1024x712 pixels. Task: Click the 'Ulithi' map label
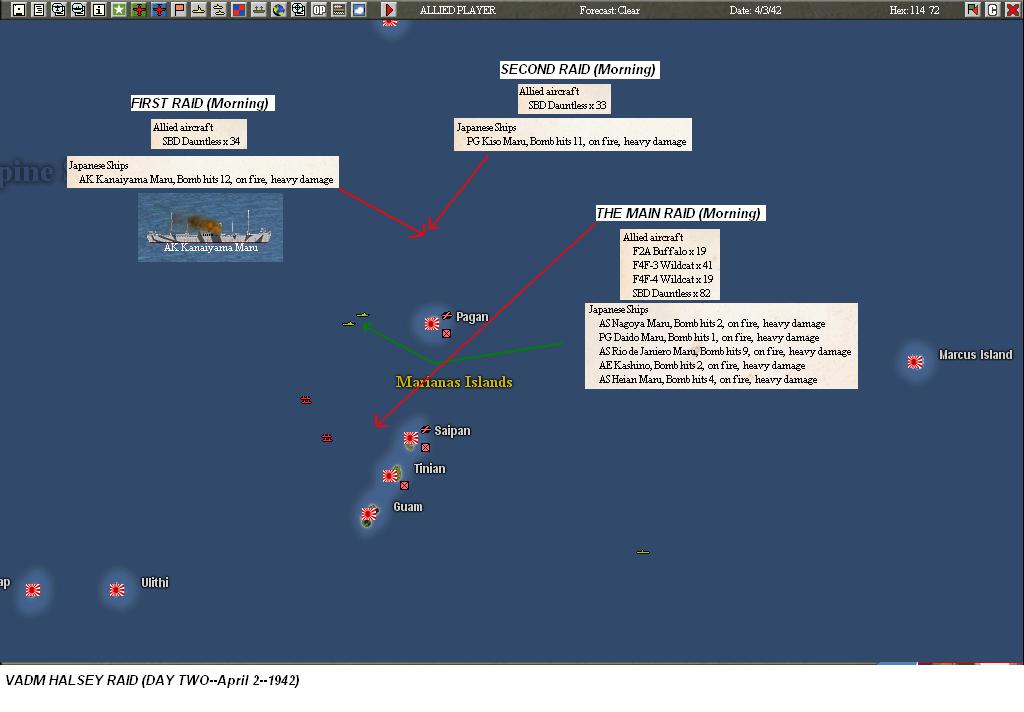155,582
